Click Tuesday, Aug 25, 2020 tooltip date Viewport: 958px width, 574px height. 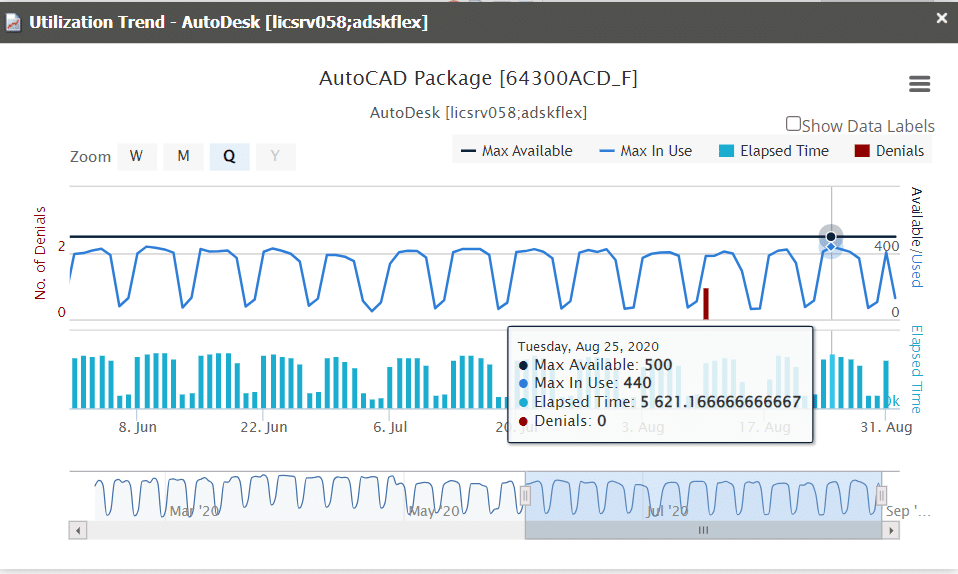tap(588, 347)
